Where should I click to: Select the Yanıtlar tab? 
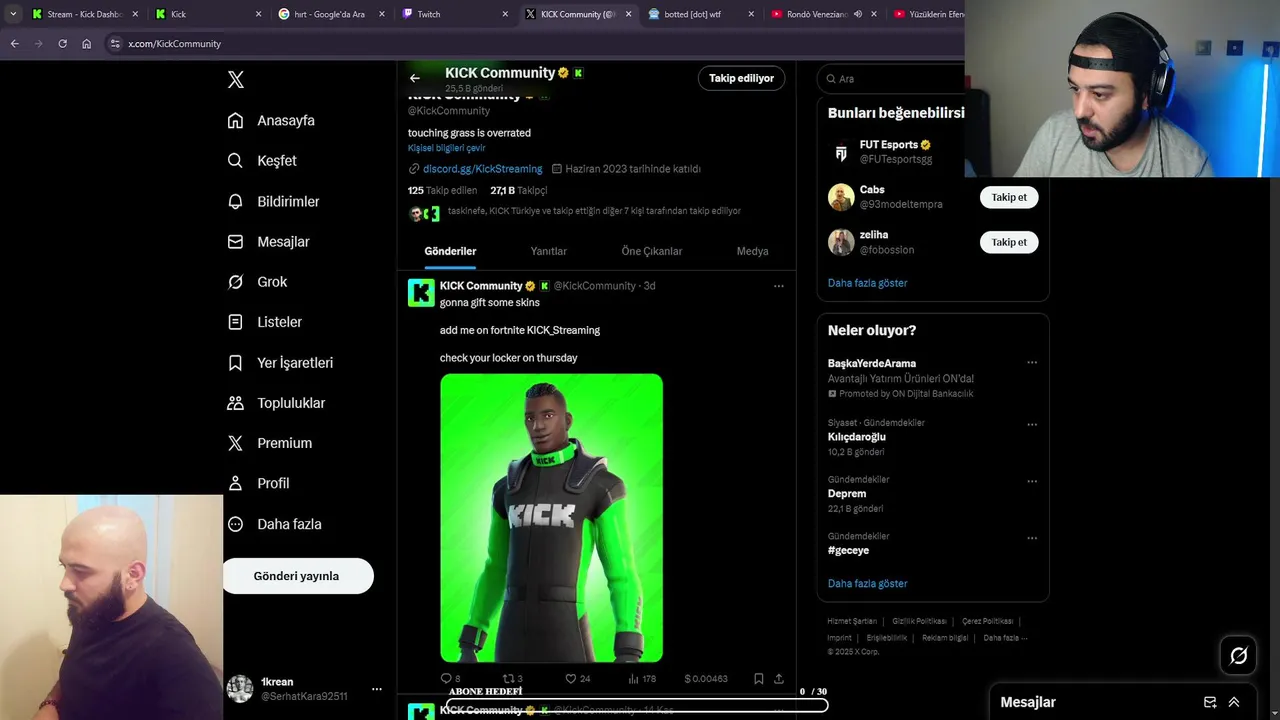tap(548, 251)
